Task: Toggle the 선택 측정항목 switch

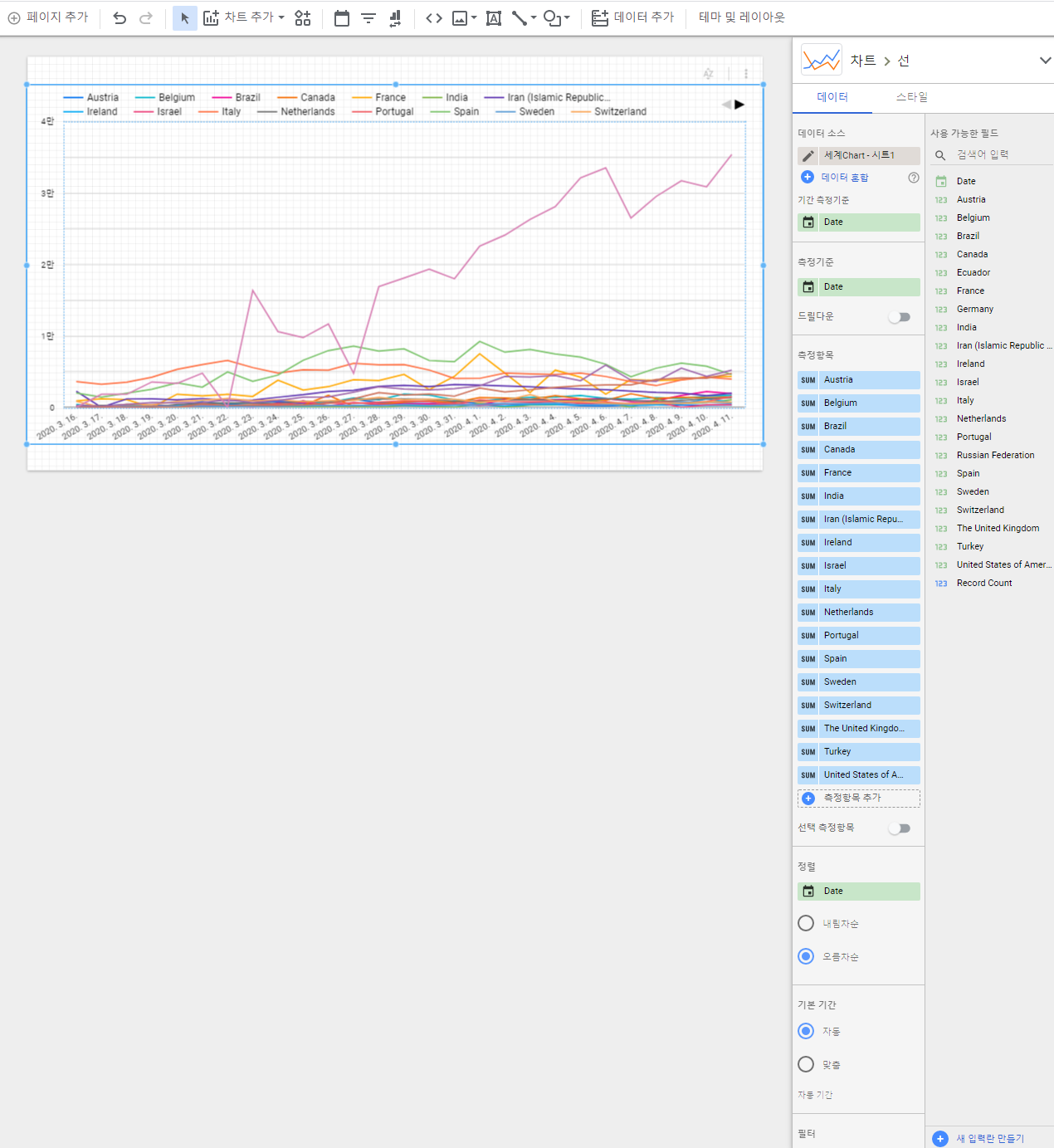Action: pyautogui.click(x=900, y=828)
